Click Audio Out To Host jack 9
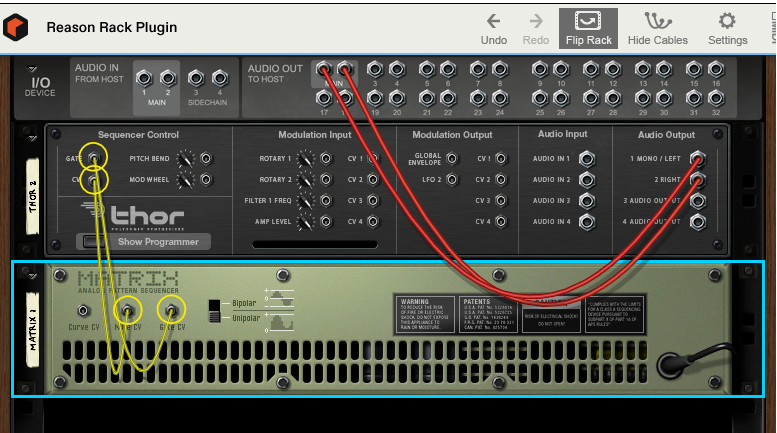 pyautogui.click(x=540, y=69)
